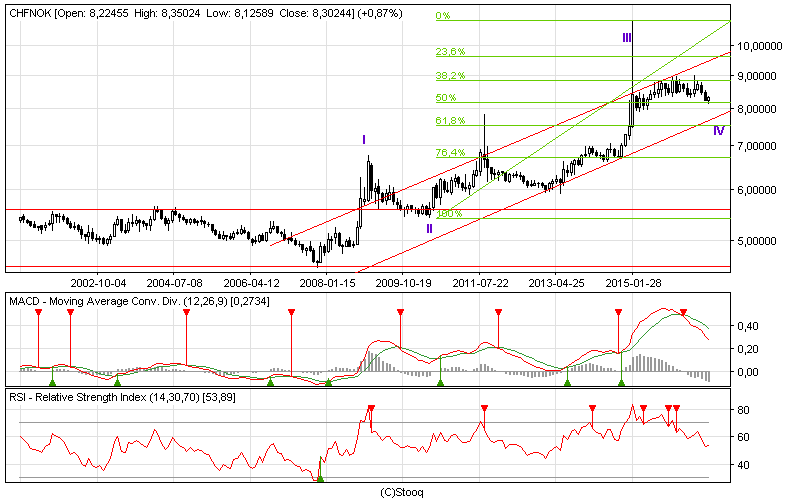Click the 9,00000 price axis label
The width and height of the screenshot is (800, 500).
[x=757, y=77]
